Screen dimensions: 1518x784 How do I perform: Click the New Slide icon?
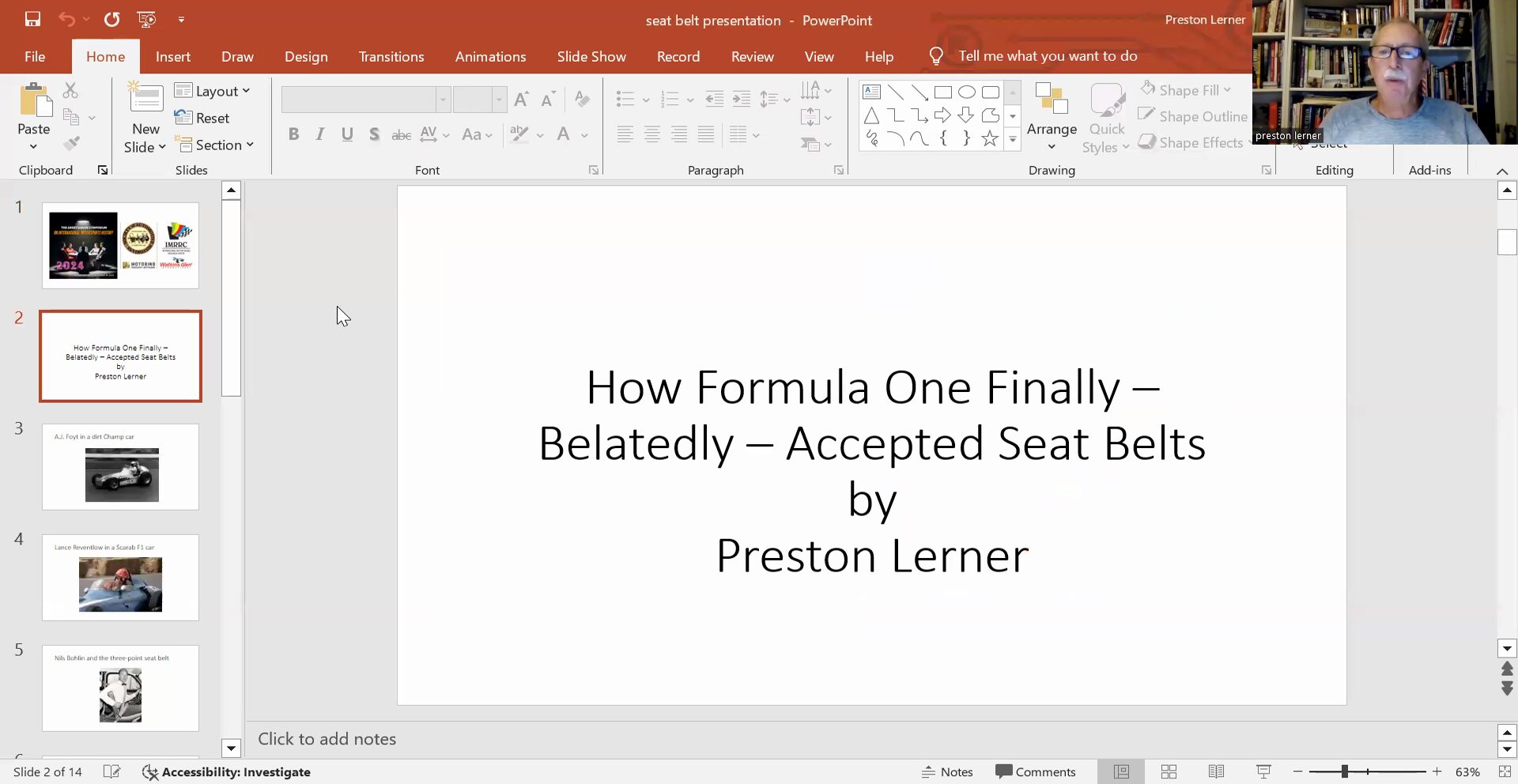[x=145, y=100]
